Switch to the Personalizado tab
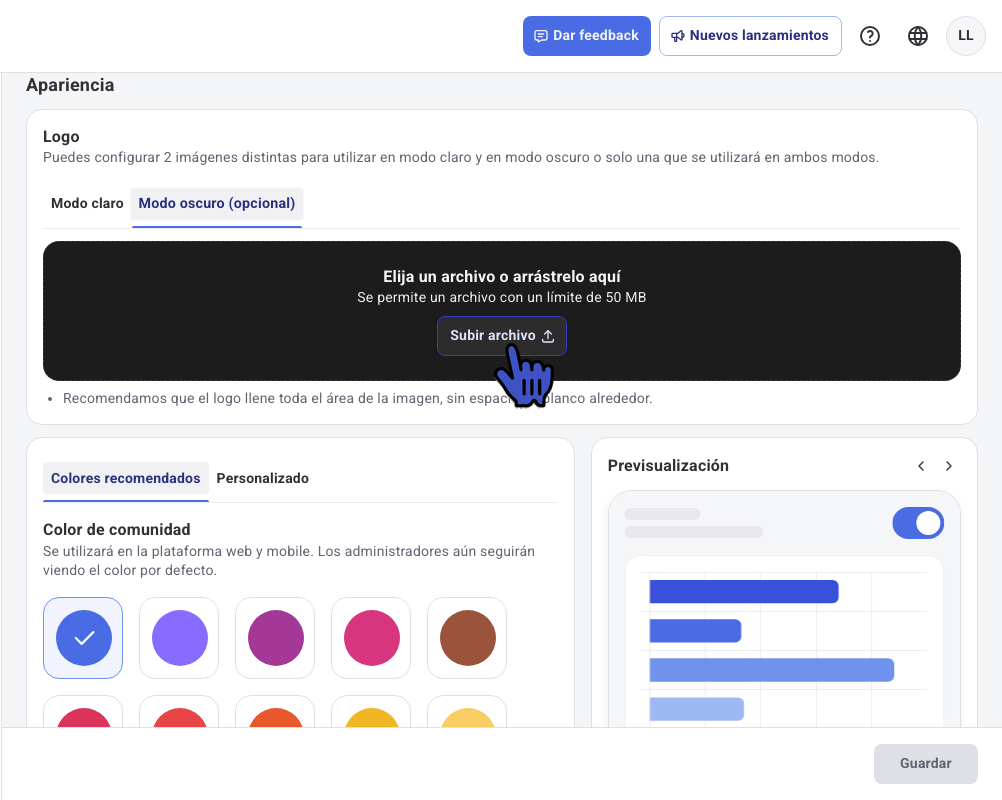The height and width of the screenshot is (800, 1002). click(263, 479)
